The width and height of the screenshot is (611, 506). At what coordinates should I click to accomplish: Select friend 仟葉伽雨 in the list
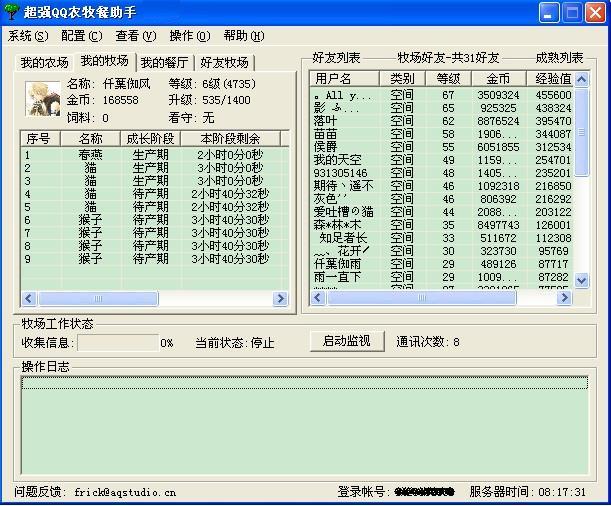click(442, 264)
